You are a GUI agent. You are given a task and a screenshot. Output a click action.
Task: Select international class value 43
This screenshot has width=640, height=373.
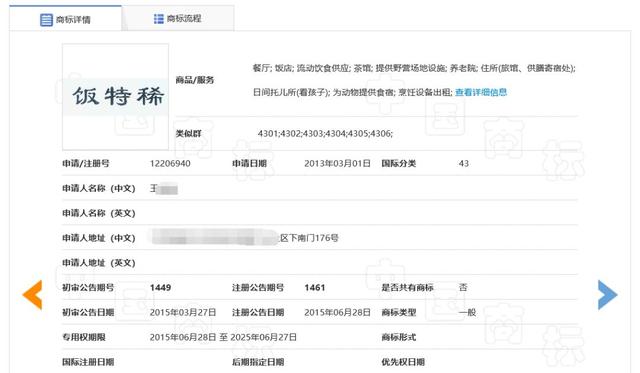464,164
